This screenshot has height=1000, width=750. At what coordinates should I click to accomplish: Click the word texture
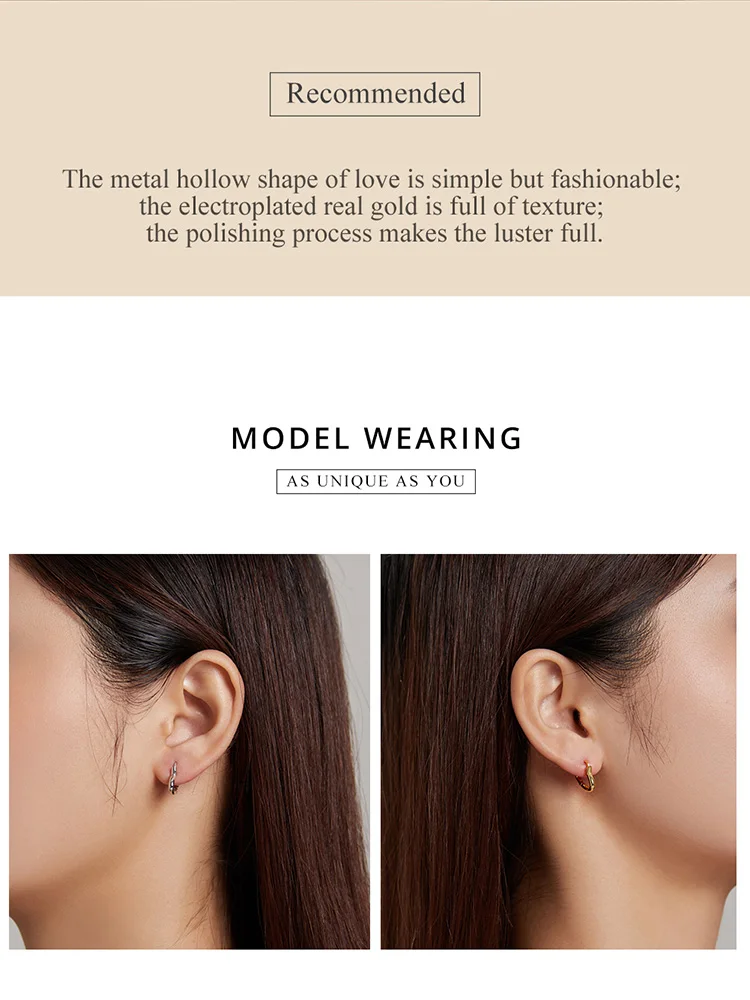tap(562, 207)
